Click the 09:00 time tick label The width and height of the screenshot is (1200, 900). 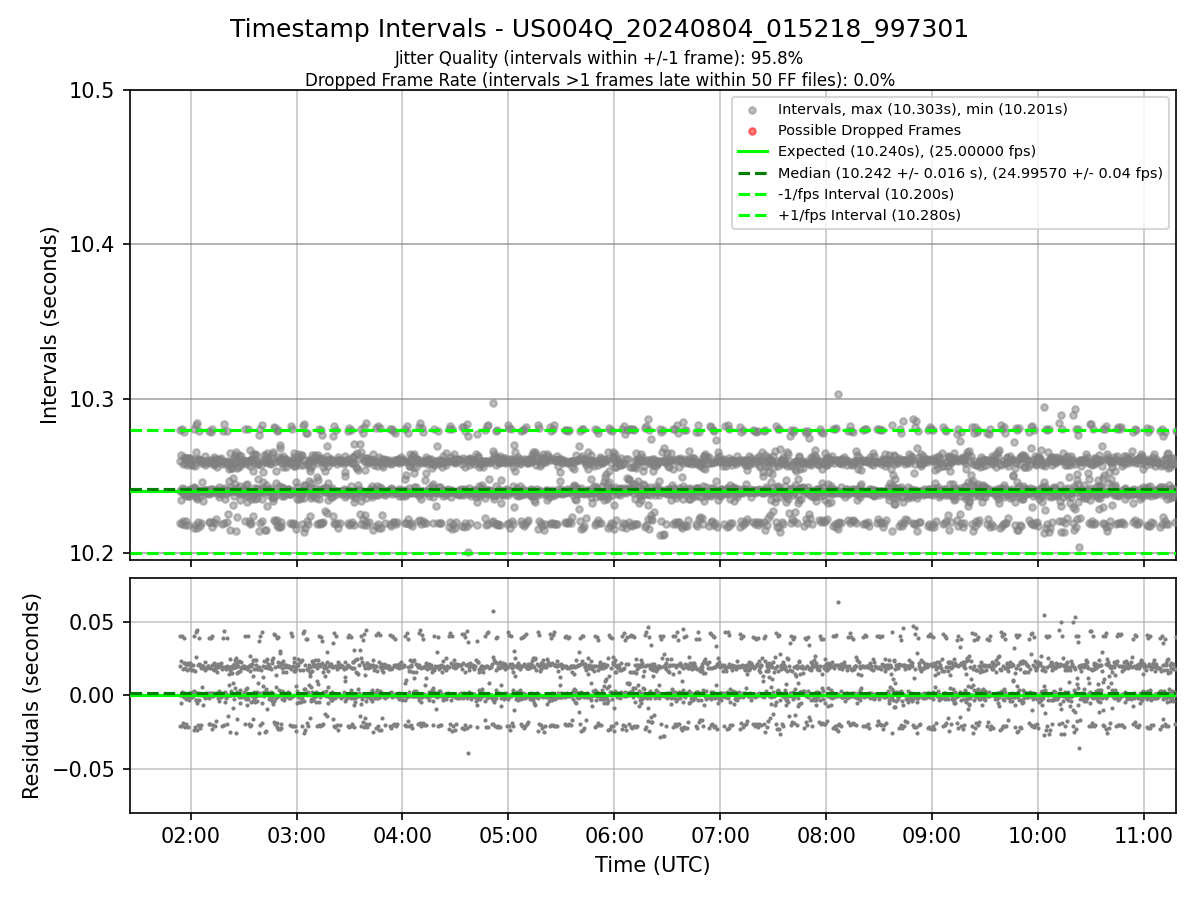coord(932,835)
